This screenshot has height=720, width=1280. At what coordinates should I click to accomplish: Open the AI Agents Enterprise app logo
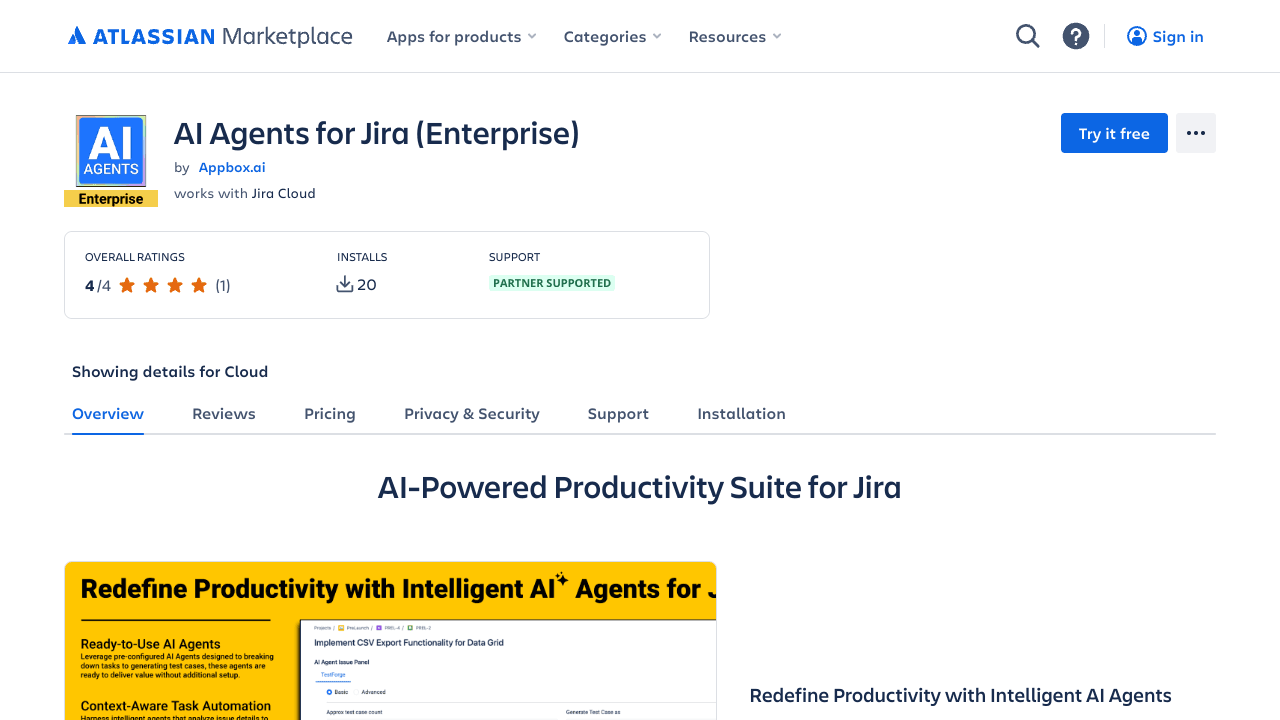pyautogui.click(x=111, y=161)
